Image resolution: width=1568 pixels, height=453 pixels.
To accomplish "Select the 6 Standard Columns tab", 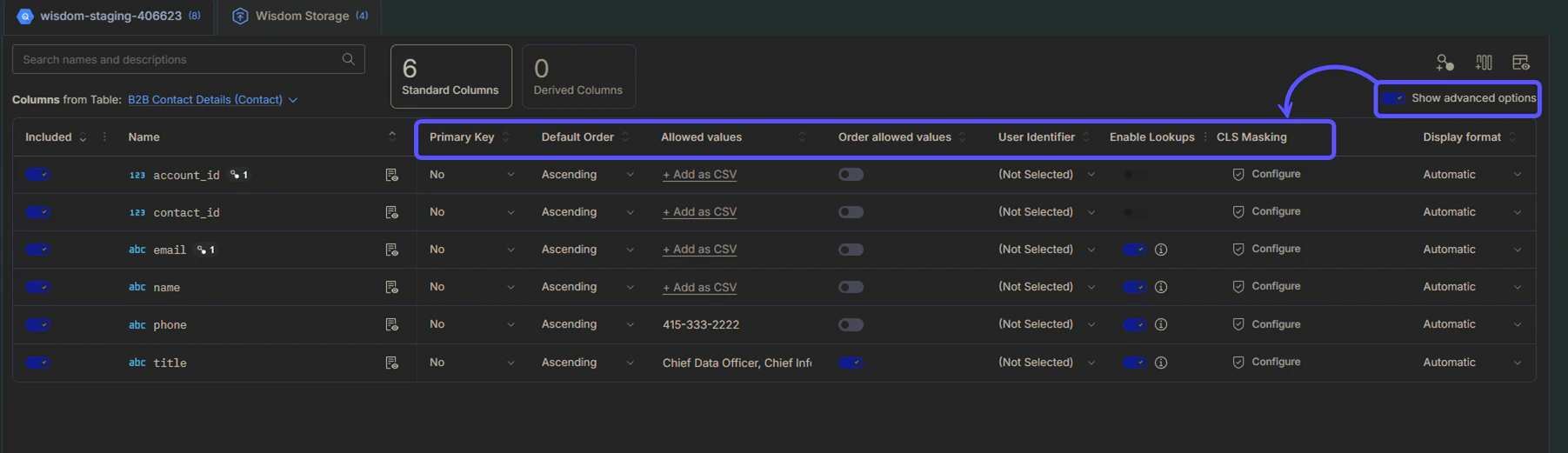I will (x=451, y=77).
